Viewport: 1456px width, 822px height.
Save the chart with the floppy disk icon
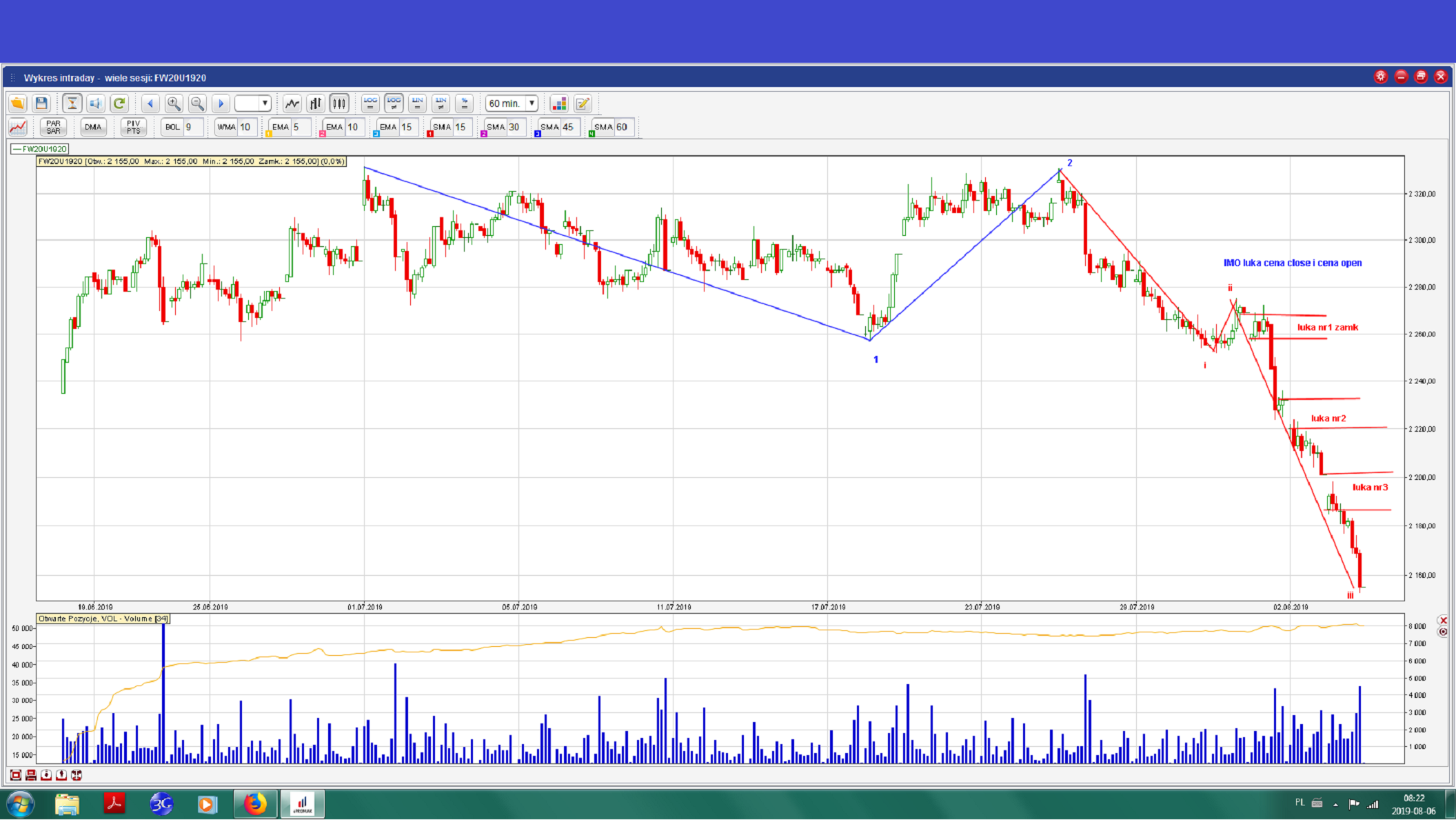click(x=41, y=103)
